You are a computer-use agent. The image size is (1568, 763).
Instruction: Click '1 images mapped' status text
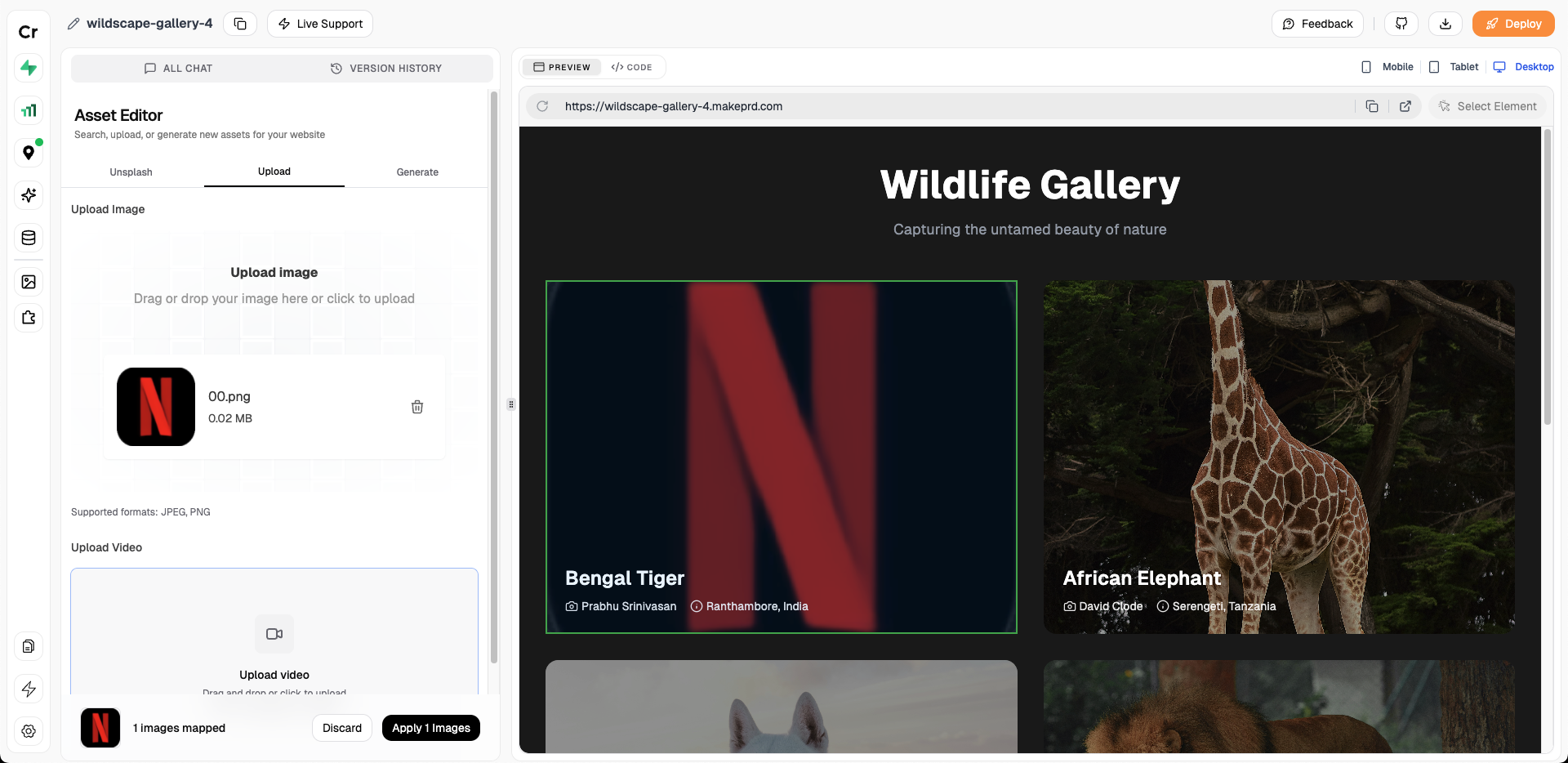pyautogui.click(x=179, y=728)
